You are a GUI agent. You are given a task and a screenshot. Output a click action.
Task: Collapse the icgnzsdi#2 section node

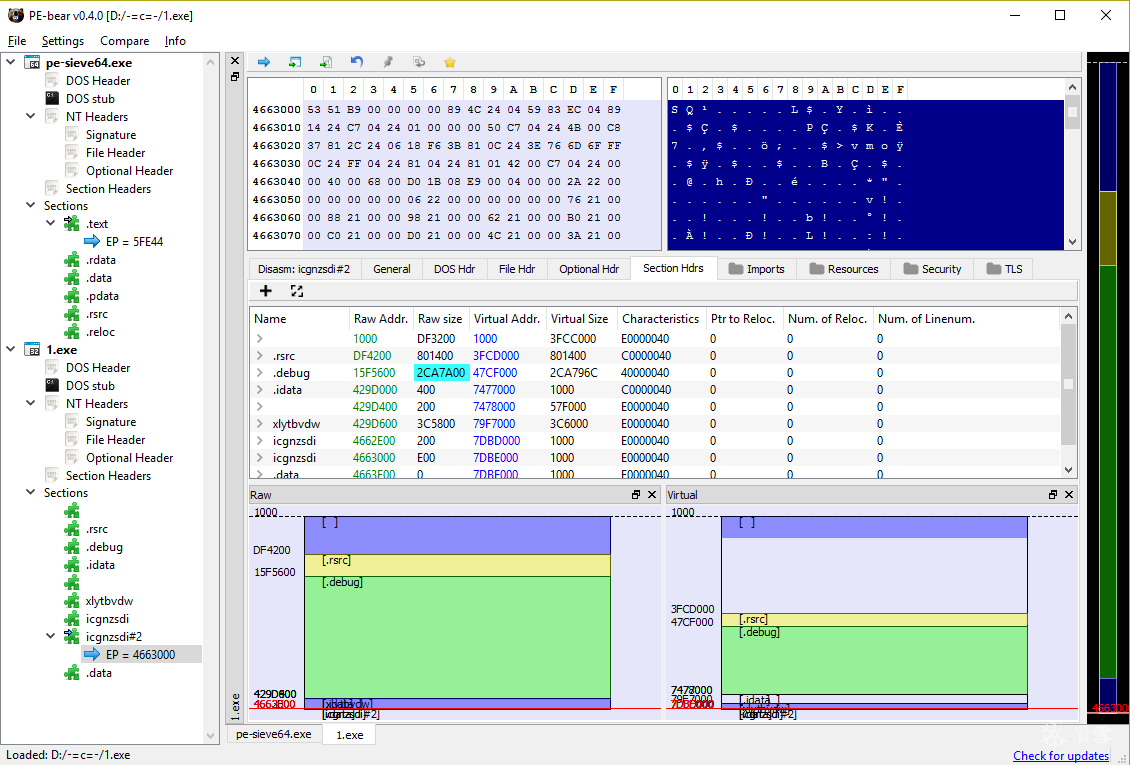pos(50,636)
